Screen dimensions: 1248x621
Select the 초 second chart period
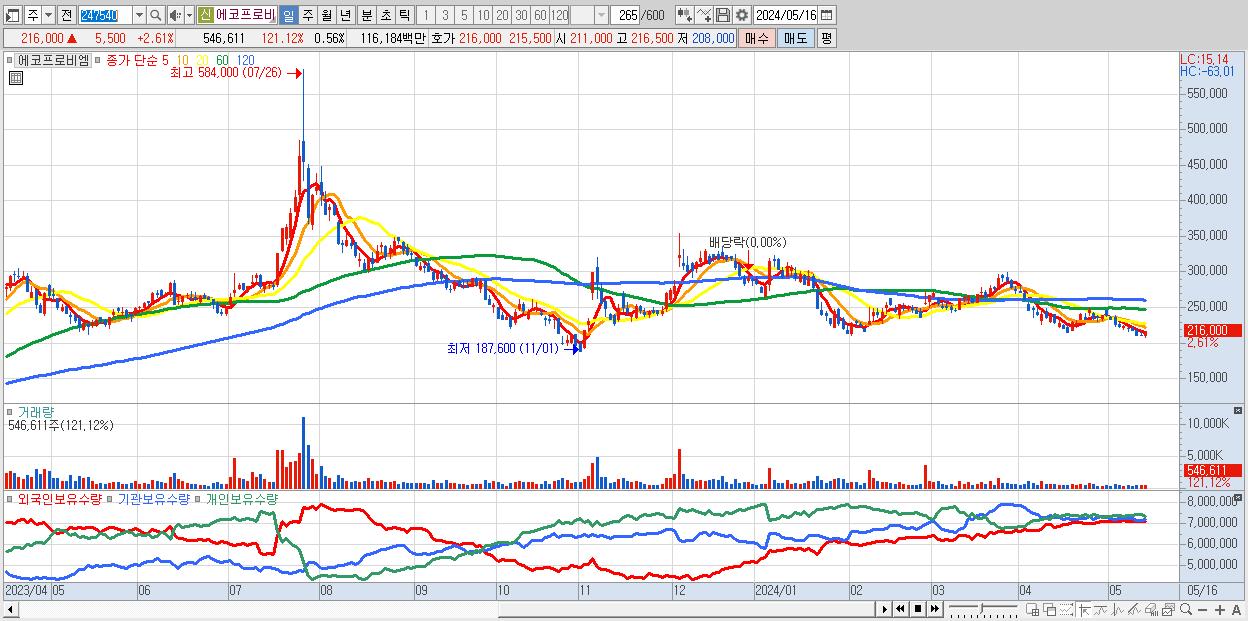pos(384,15)
